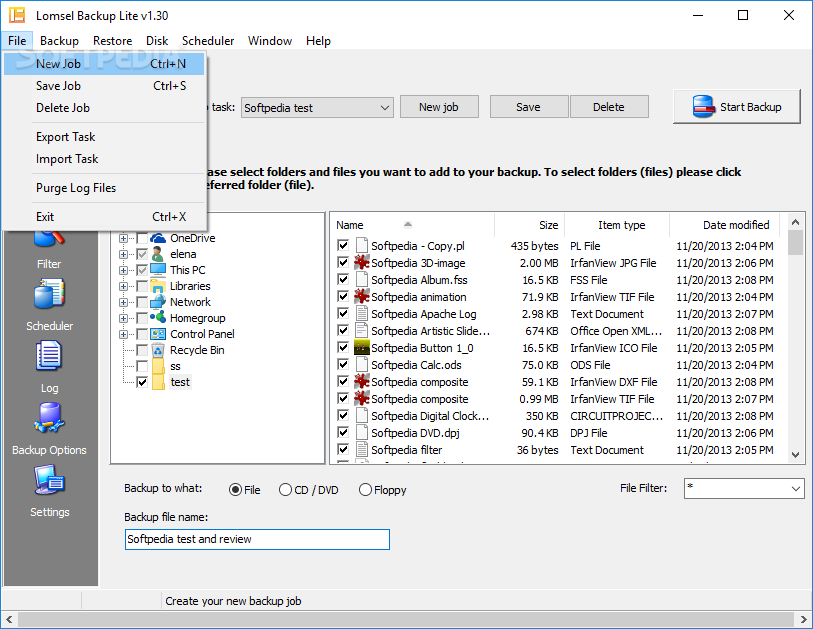Open the Backup Options sidebar icon
The width and height of the screenshot is (813, 629).
(49, 418)
